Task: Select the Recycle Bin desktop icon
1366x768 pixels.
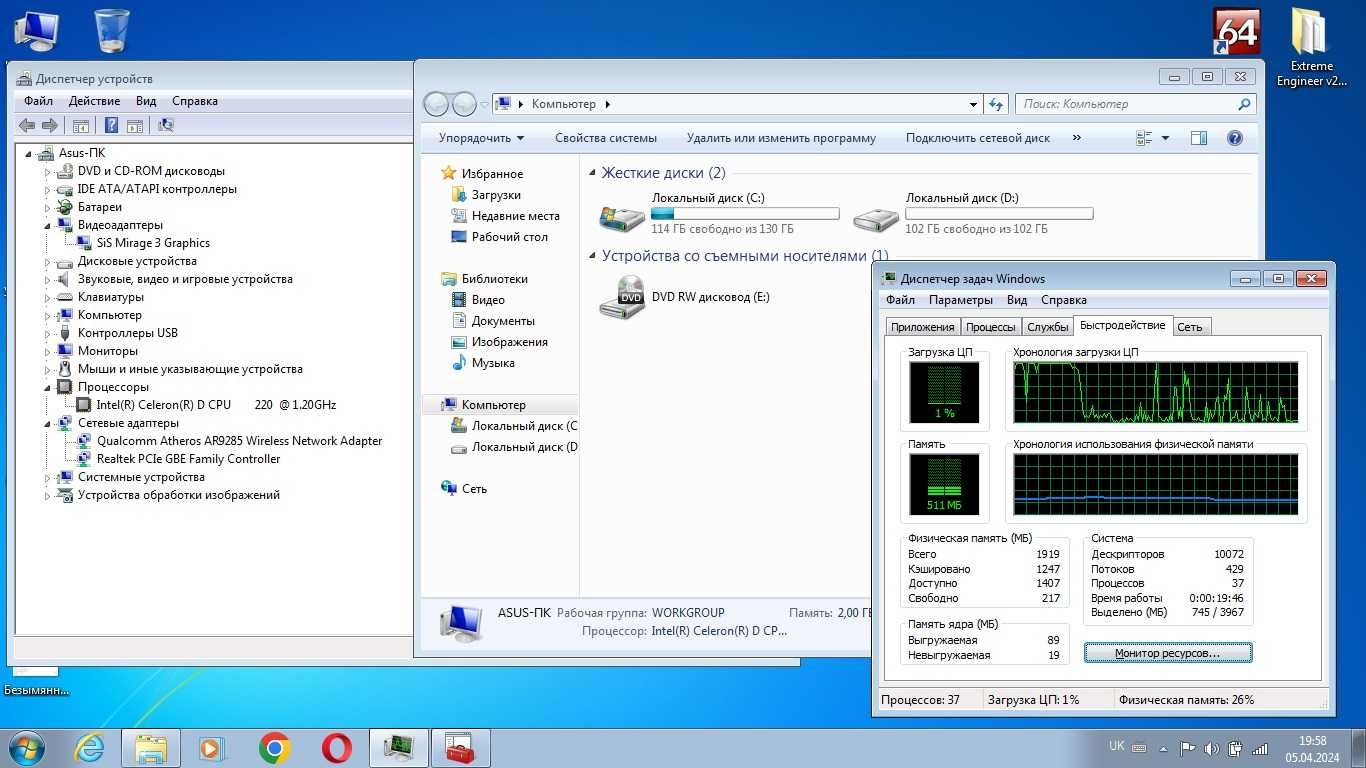Action: pos(112,30)
